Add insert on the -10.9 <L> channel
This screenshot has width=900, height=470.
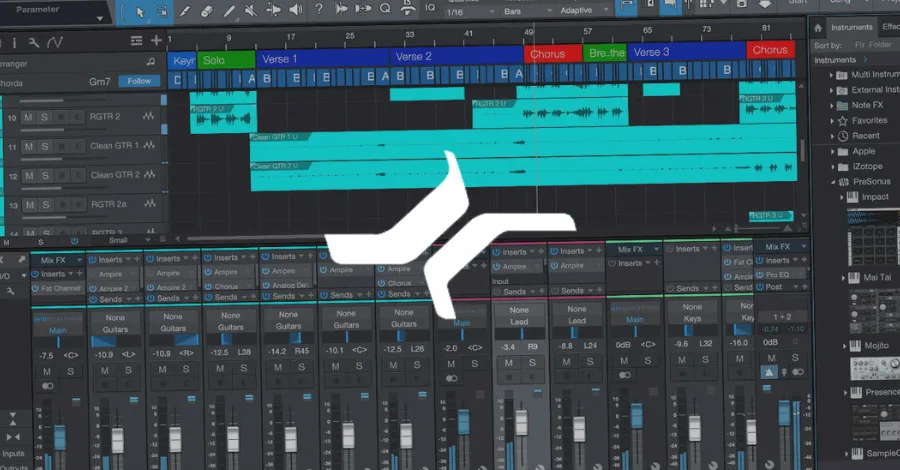tap(137, 259)
